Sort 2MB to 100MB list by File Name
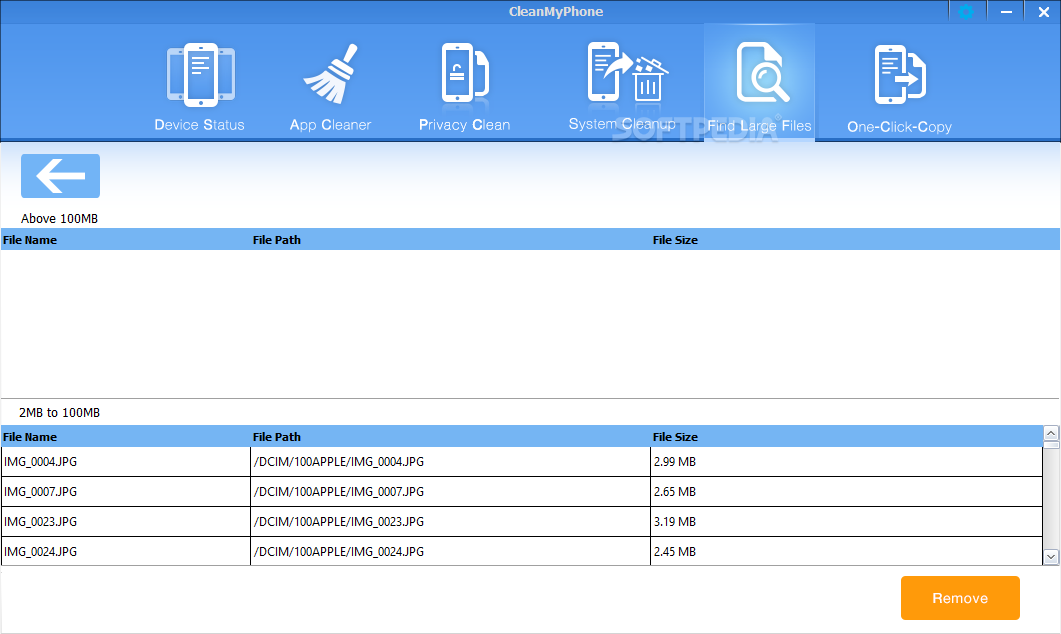This screenshot has width=1061, height=634. coord(30,436)
